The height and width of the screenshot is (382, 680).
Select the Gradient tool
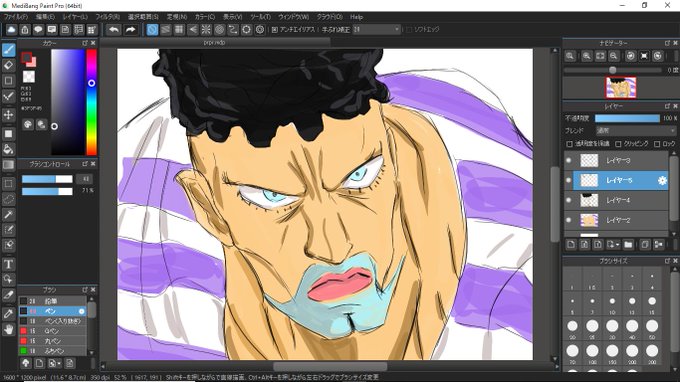coord(9,165)
